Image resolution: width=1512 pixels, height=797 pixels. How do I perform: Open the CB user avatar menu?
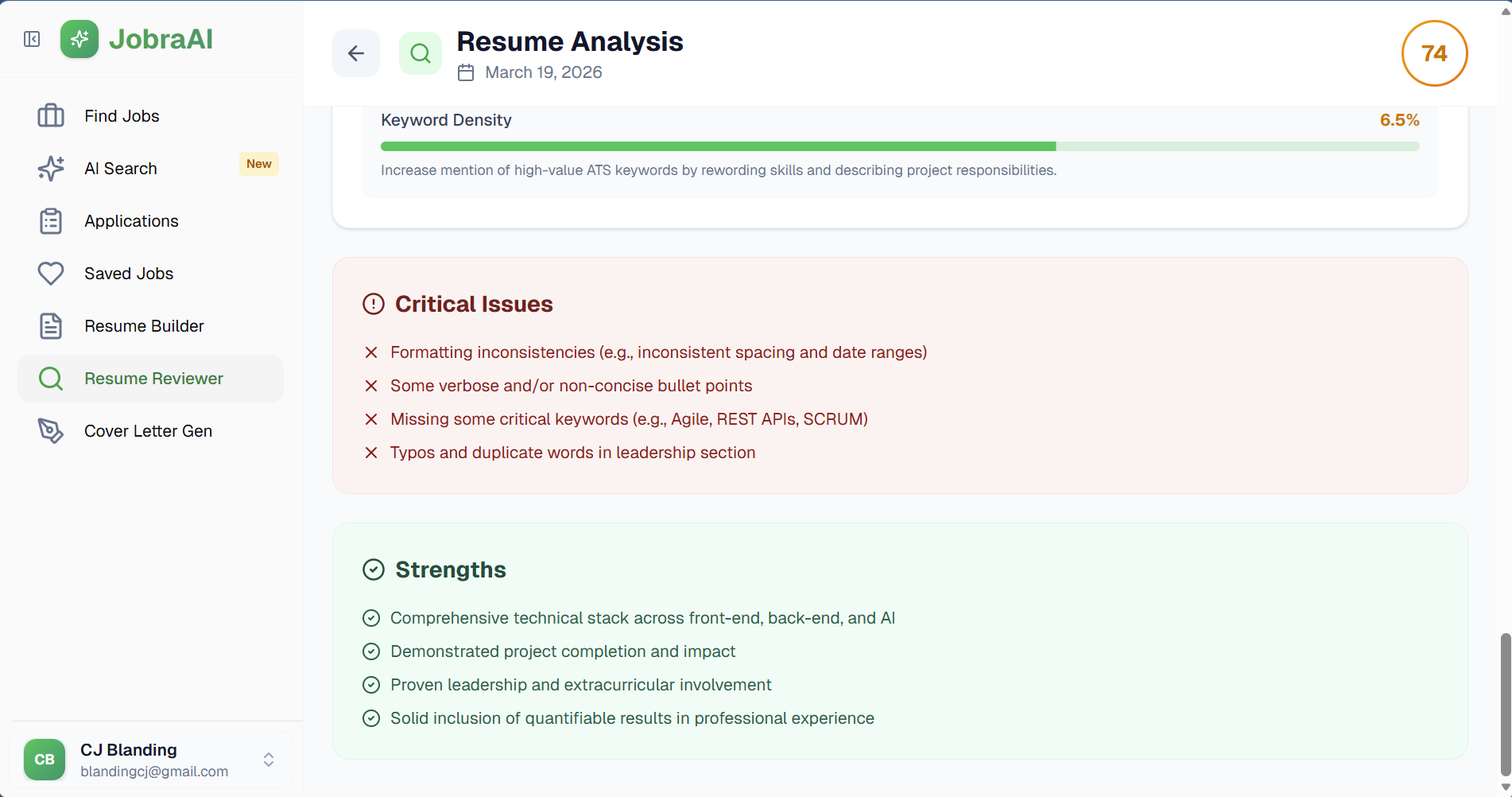point(45,760)
